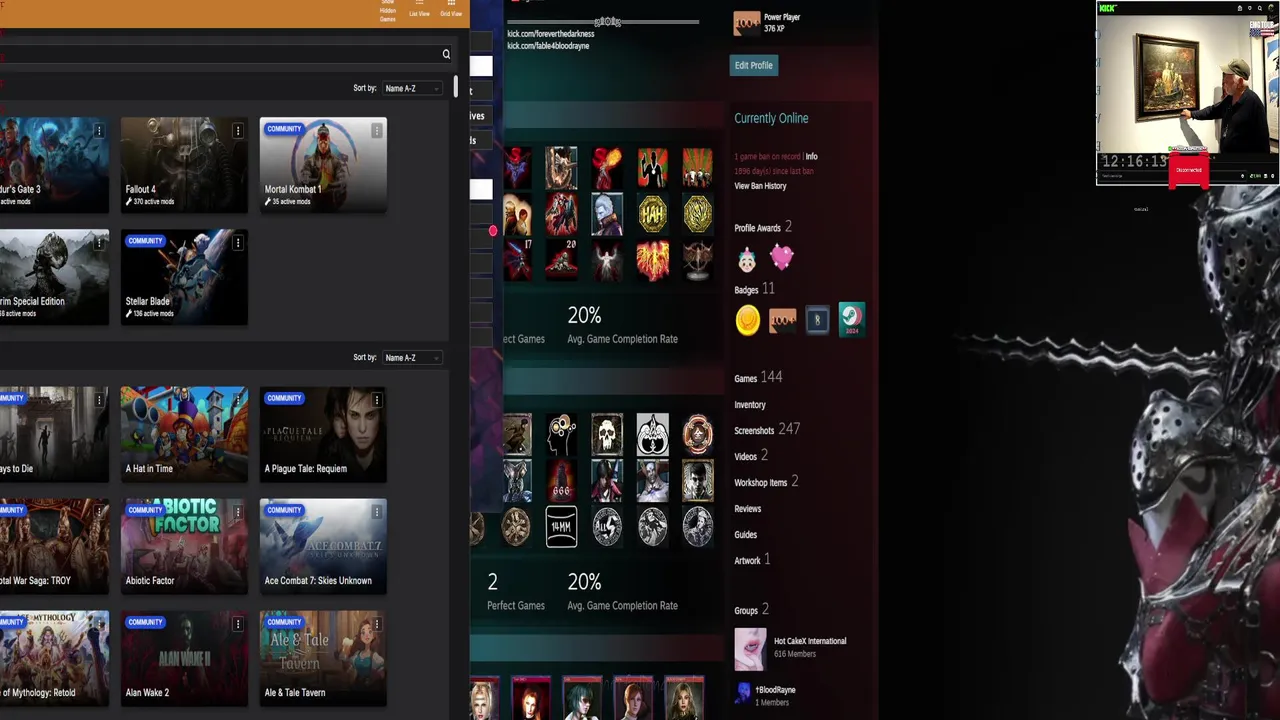Click the pink heart profile award icon

tap(781, 259)
